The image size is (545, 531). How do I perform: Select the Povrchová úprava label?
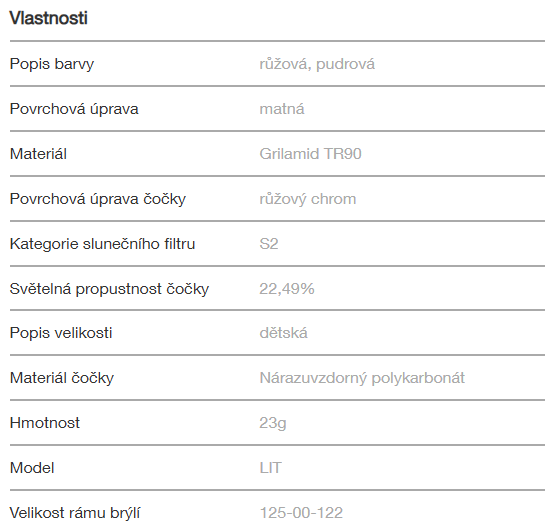(x=74, y=109)
